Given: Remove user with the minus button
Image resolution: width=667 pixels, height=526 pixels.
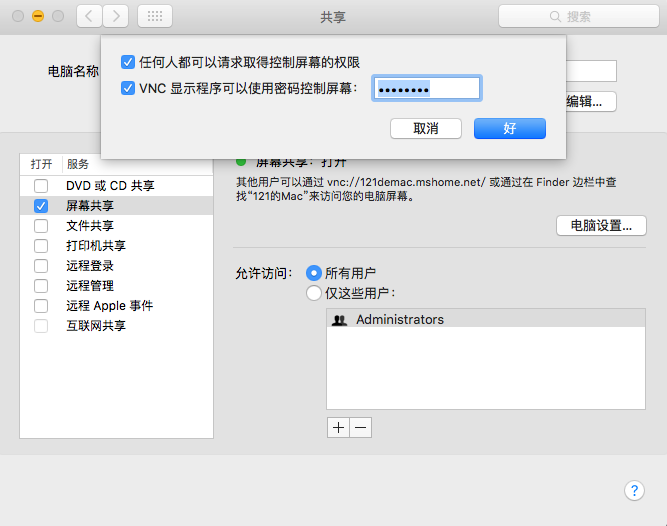Looking at the screenshot, I should (361, 427).
